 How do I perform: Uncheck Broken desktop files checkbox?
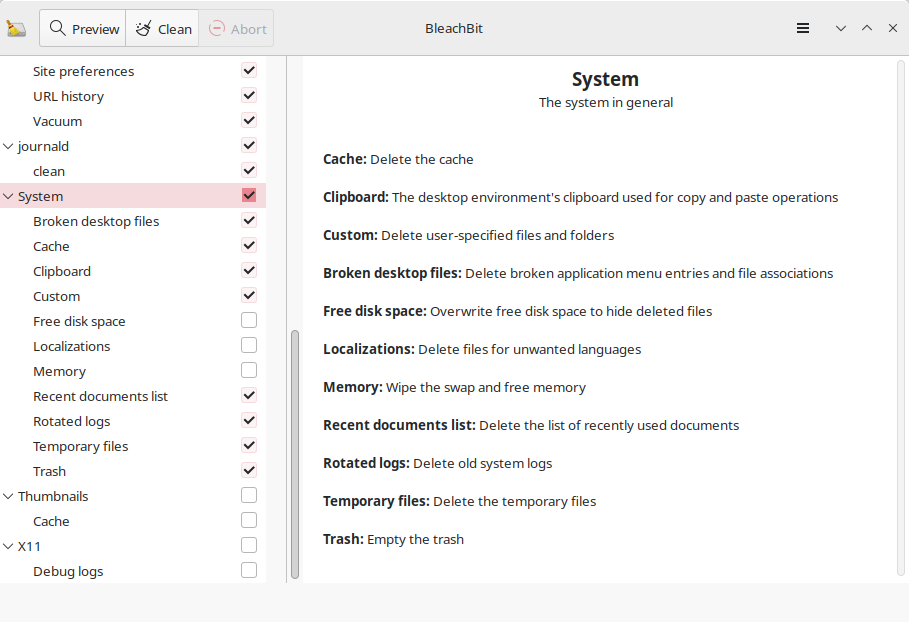249,220
